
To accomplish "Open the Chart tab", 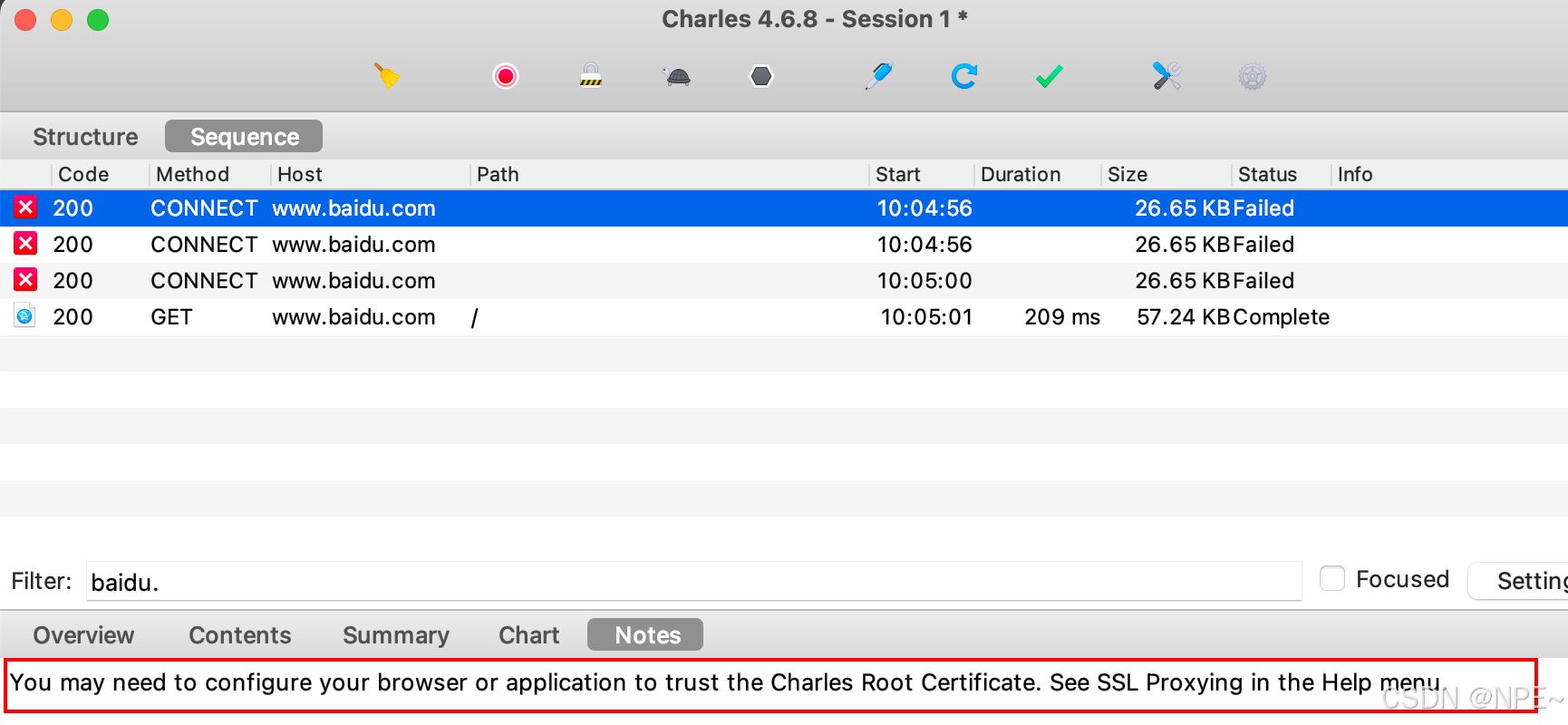I will pyautogui.click(x=528, y=635).
